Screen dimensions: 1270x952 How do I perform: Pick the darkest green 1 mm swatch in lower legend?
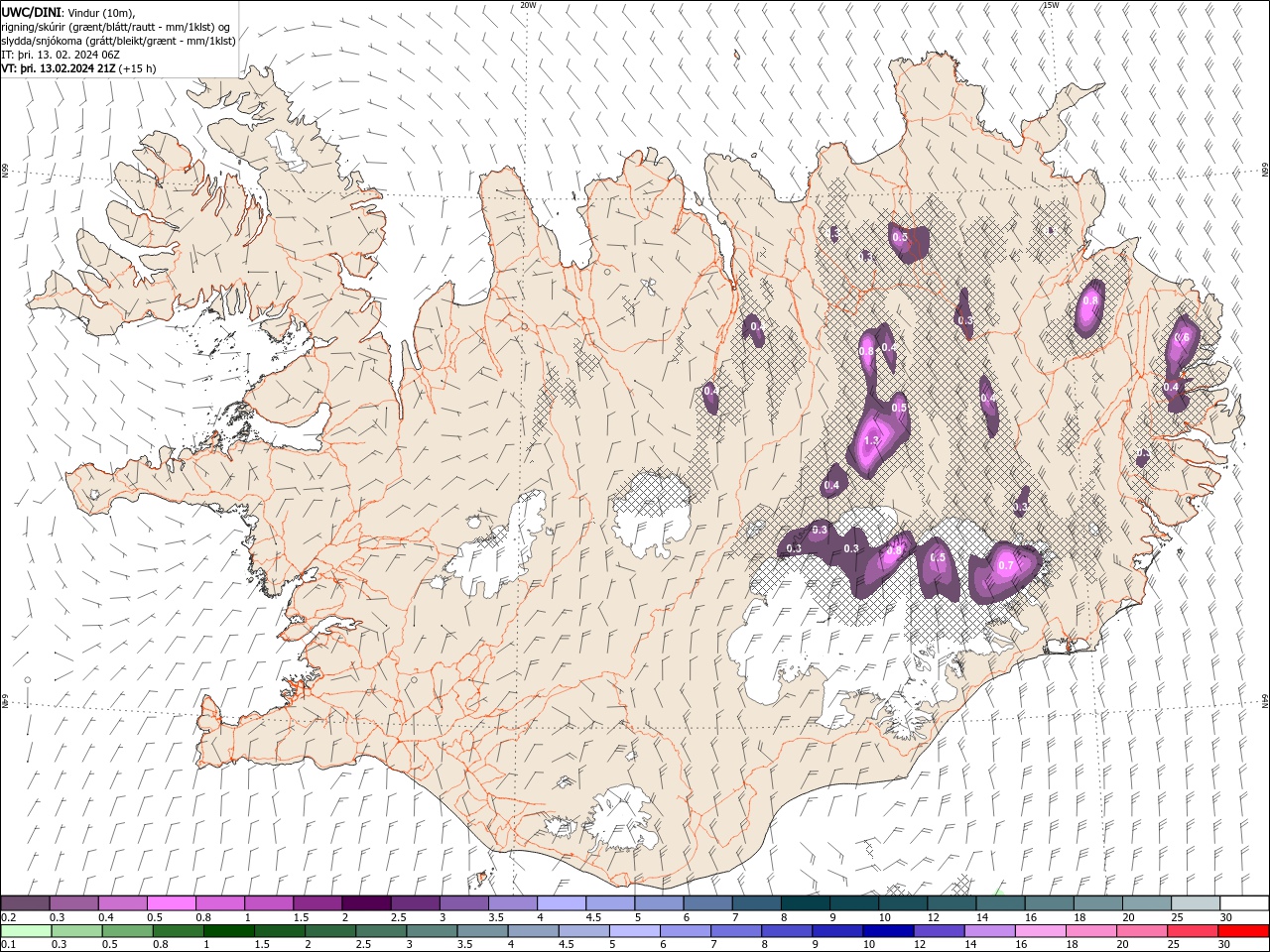click(228, 931)
